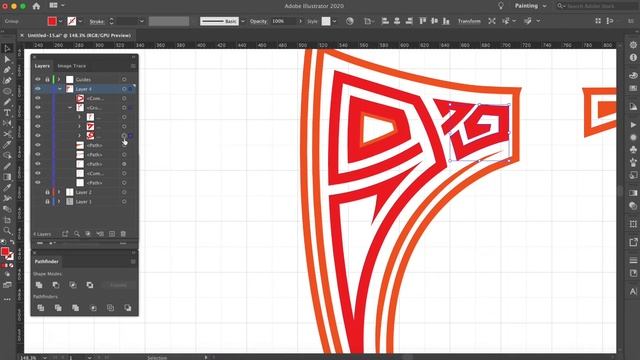This screenshot has width=640, height=360.
Task: Expand Layer 1 disclosure arrow
Action: point(59,201)
